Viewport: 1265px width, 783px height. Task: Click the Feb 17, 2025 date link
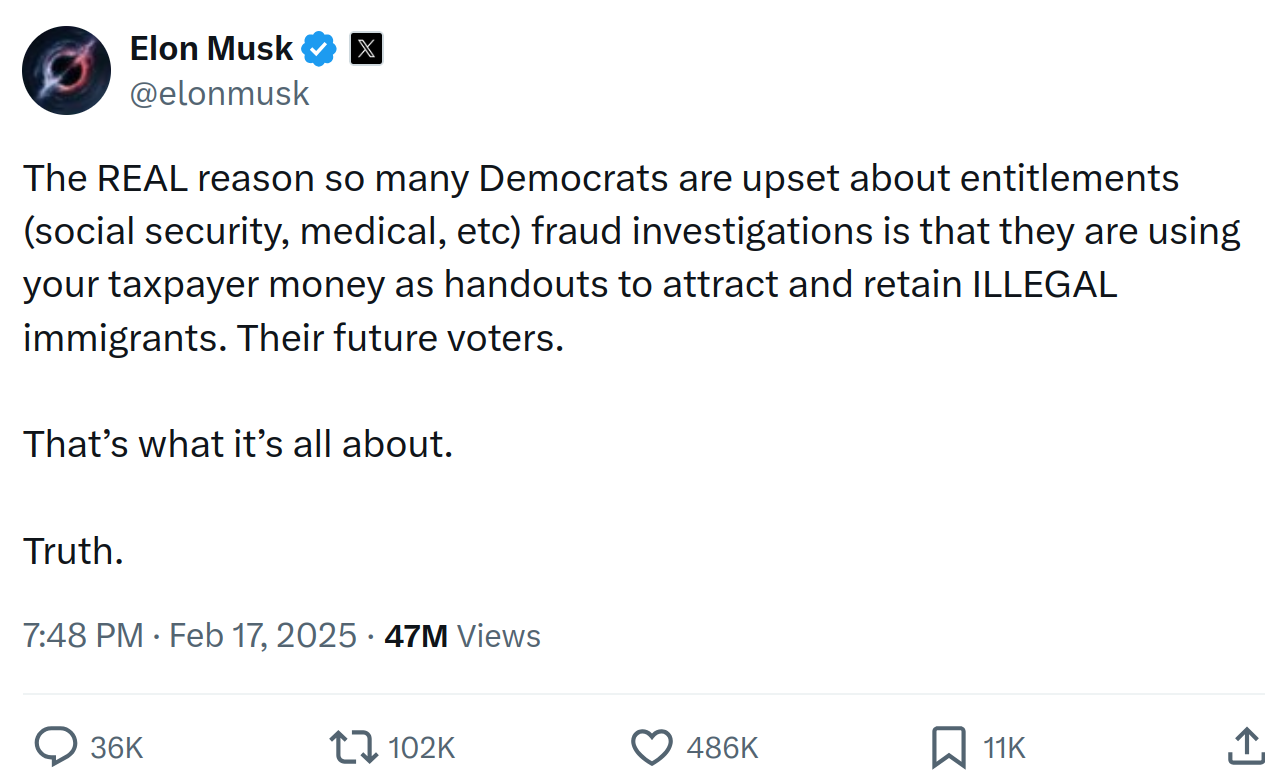[263, 636]
